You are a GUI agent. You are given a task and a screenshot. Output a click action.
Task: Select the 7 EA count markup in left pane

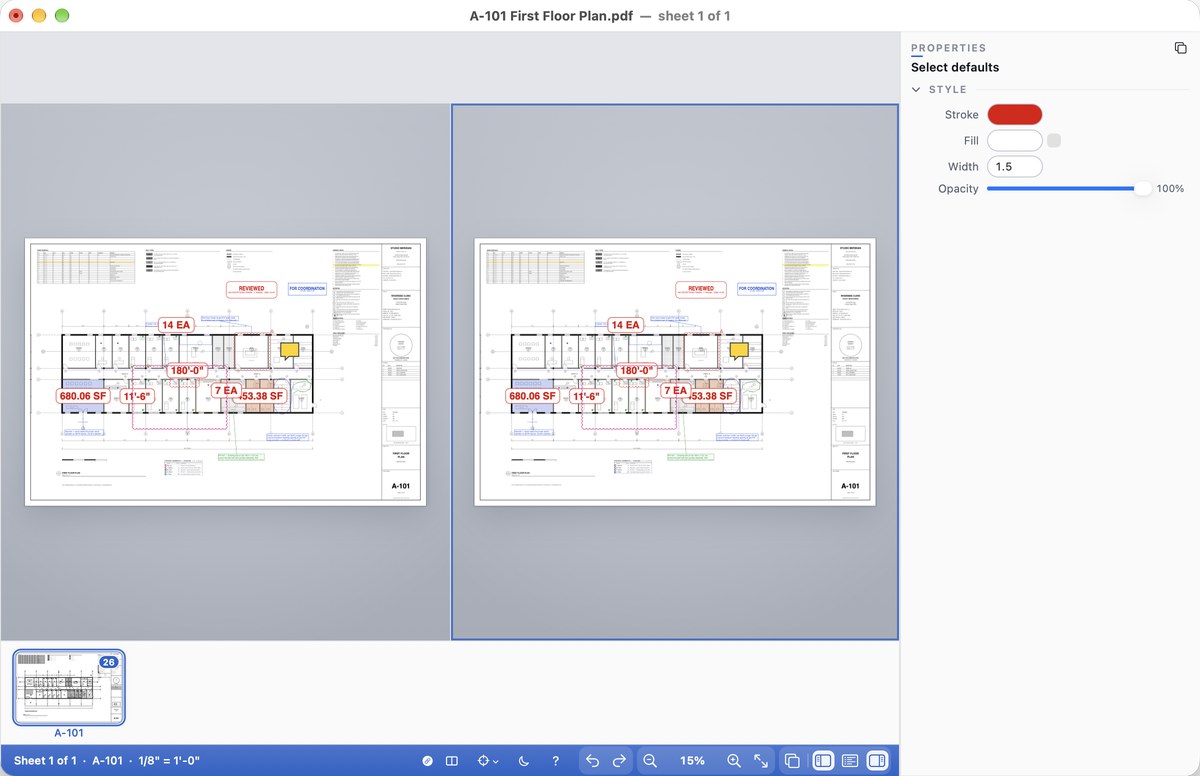(226, 390)
